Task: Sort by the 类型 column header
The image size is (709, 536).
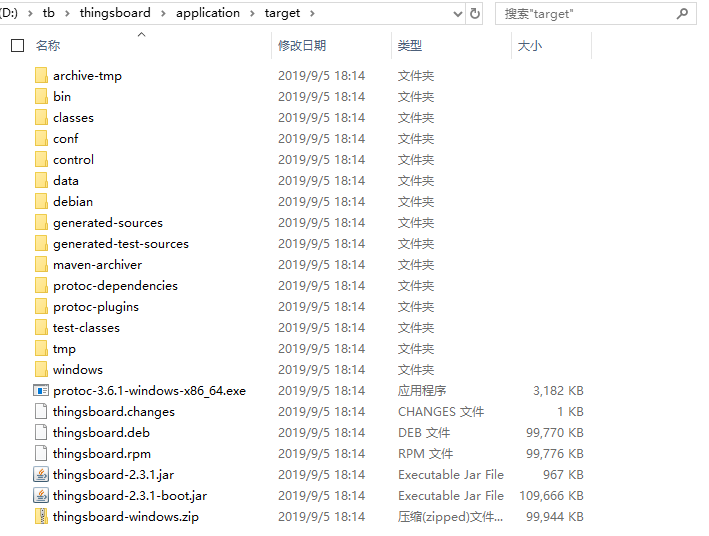Action: click(x=410, y=46)
